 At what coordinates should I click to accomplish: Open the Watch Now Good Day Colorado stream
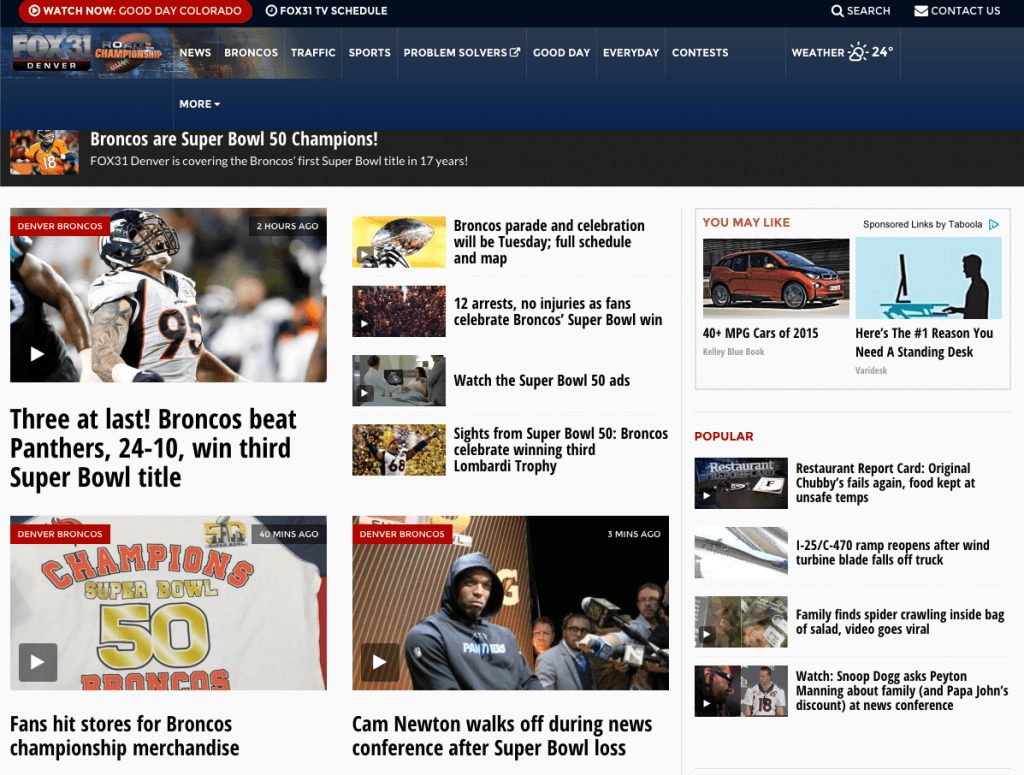pos(134,11)
